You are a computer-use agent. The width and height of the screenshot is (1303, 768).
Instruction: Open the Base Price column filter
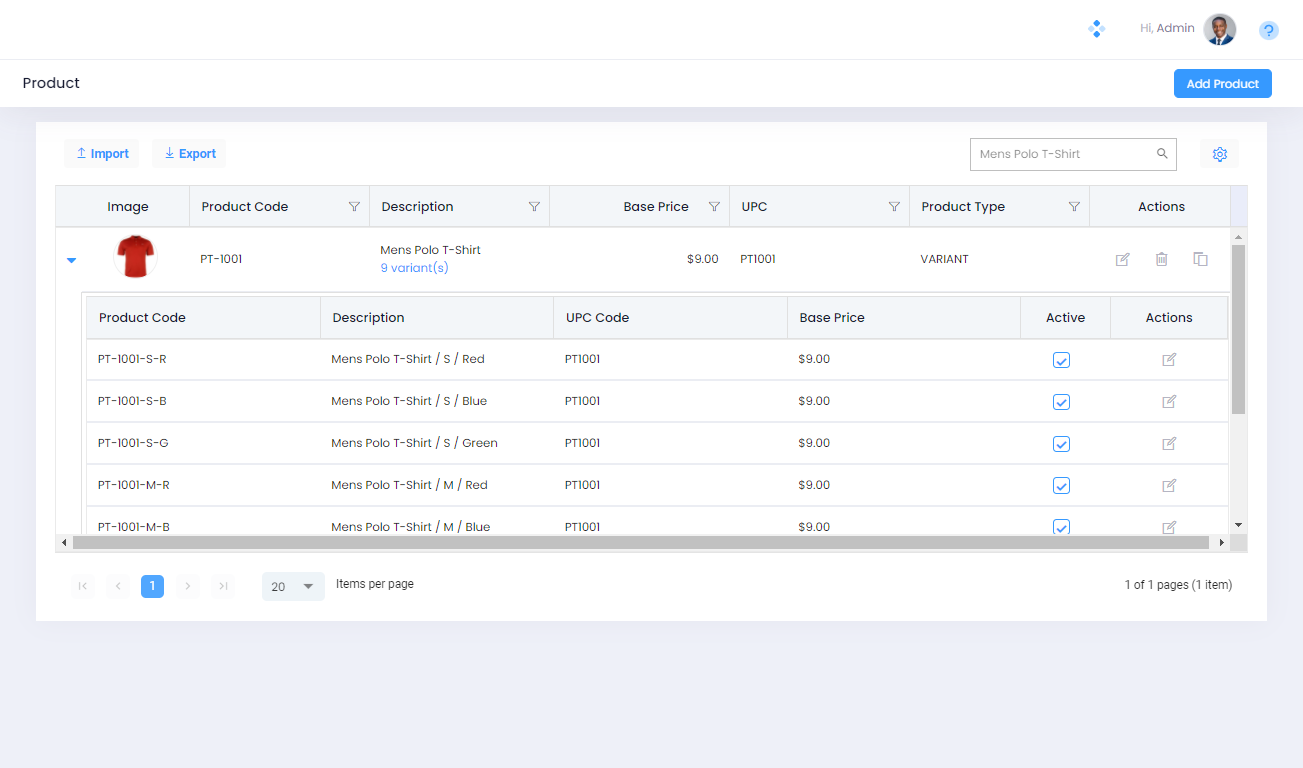[714, 207]
